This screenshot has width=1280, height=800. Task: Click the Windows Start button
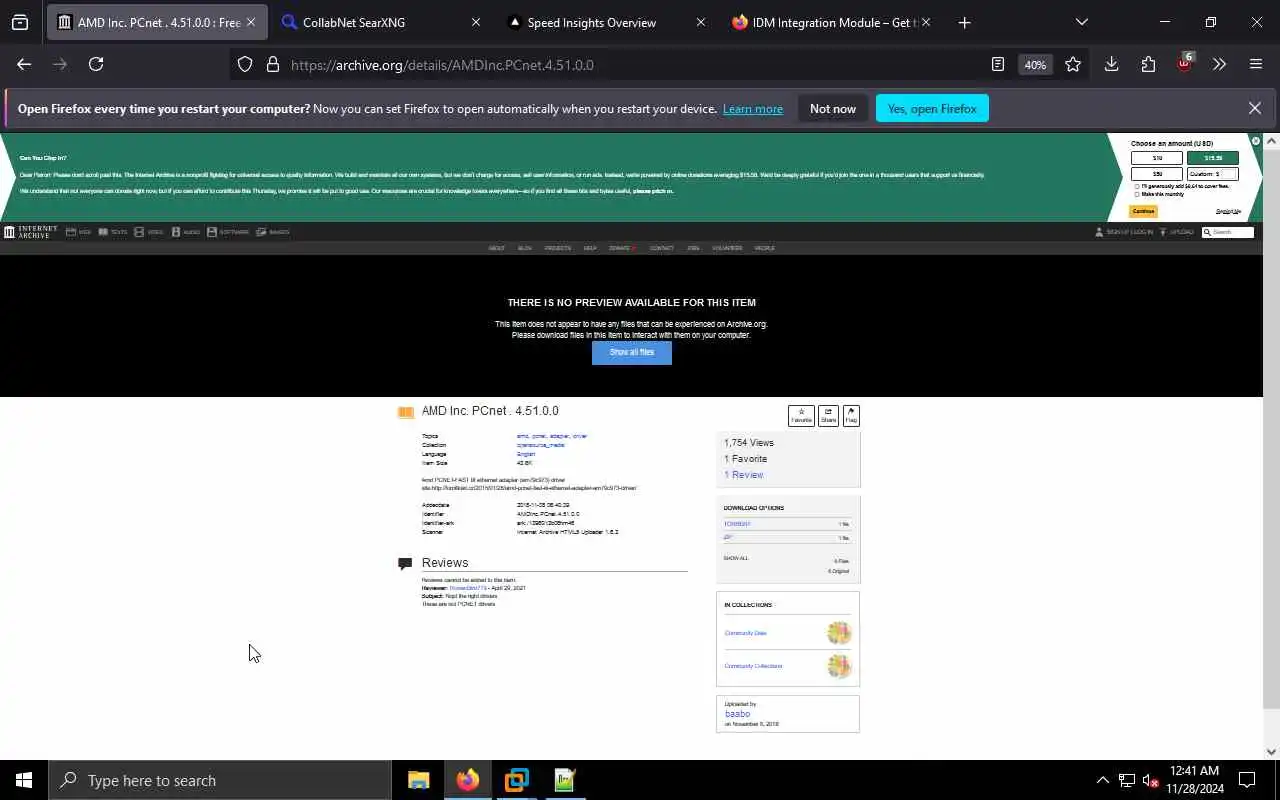(x=24, y=780)
